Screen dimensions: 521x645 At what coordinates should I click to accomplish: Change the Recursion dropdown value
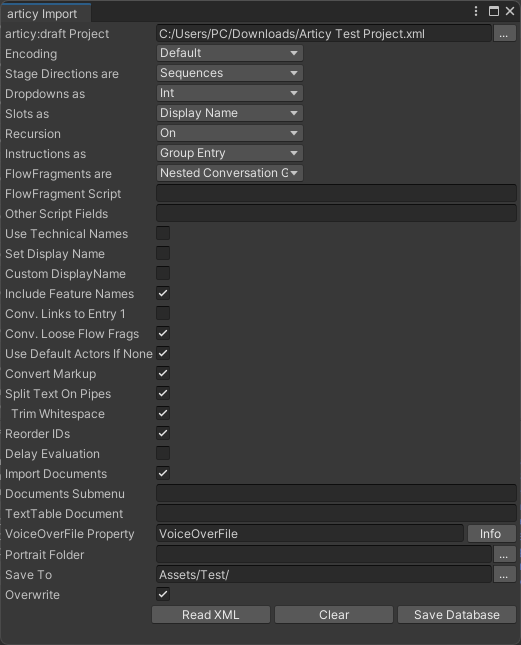[229, 133]
